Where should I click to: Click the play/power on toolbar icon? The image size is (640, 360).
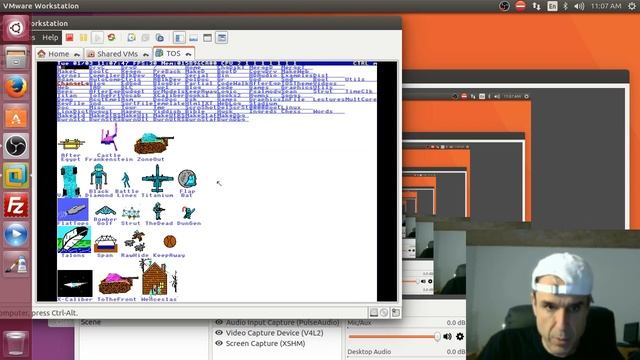pyautogui.click(x=97, y=38)
